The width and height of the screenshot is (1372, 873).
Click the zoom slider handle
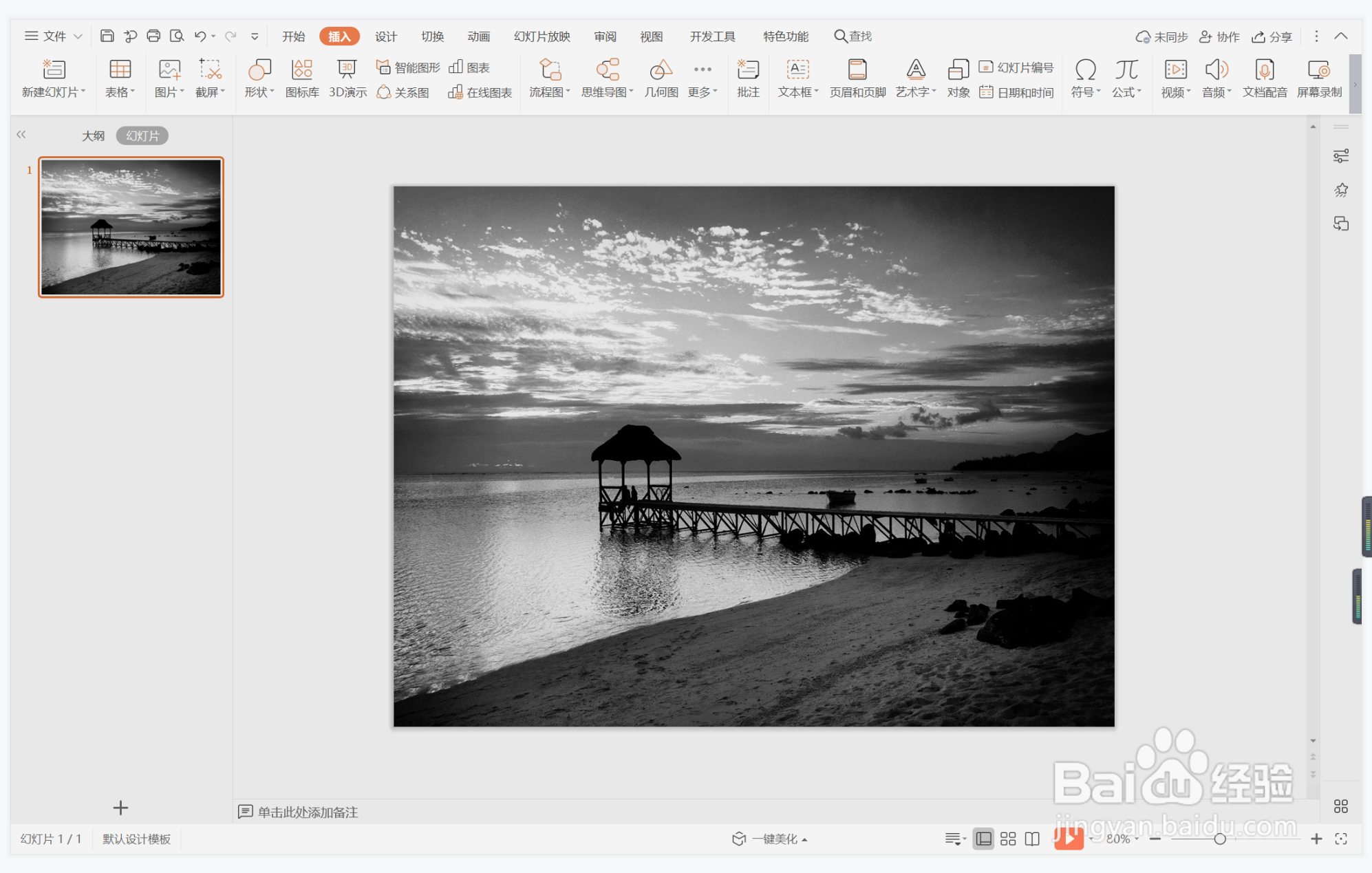(x=1219, y=839)
